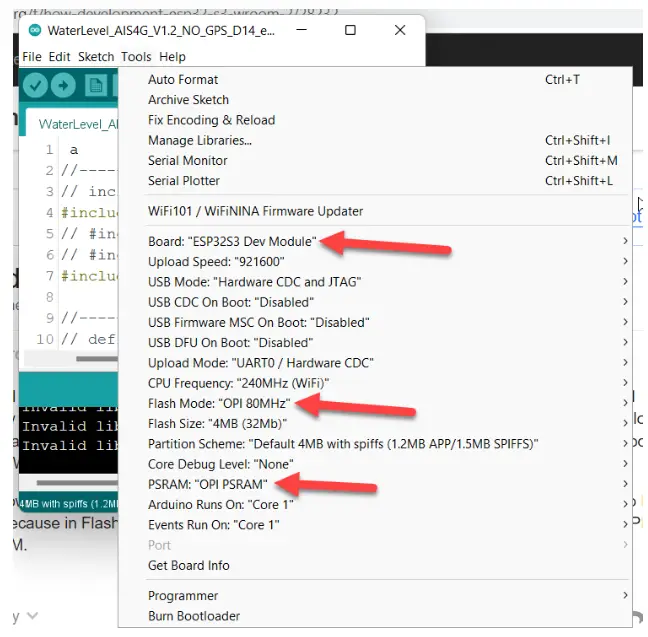Open the File menu
This screenshot has width=648, height=637.
tap(32, 57)
